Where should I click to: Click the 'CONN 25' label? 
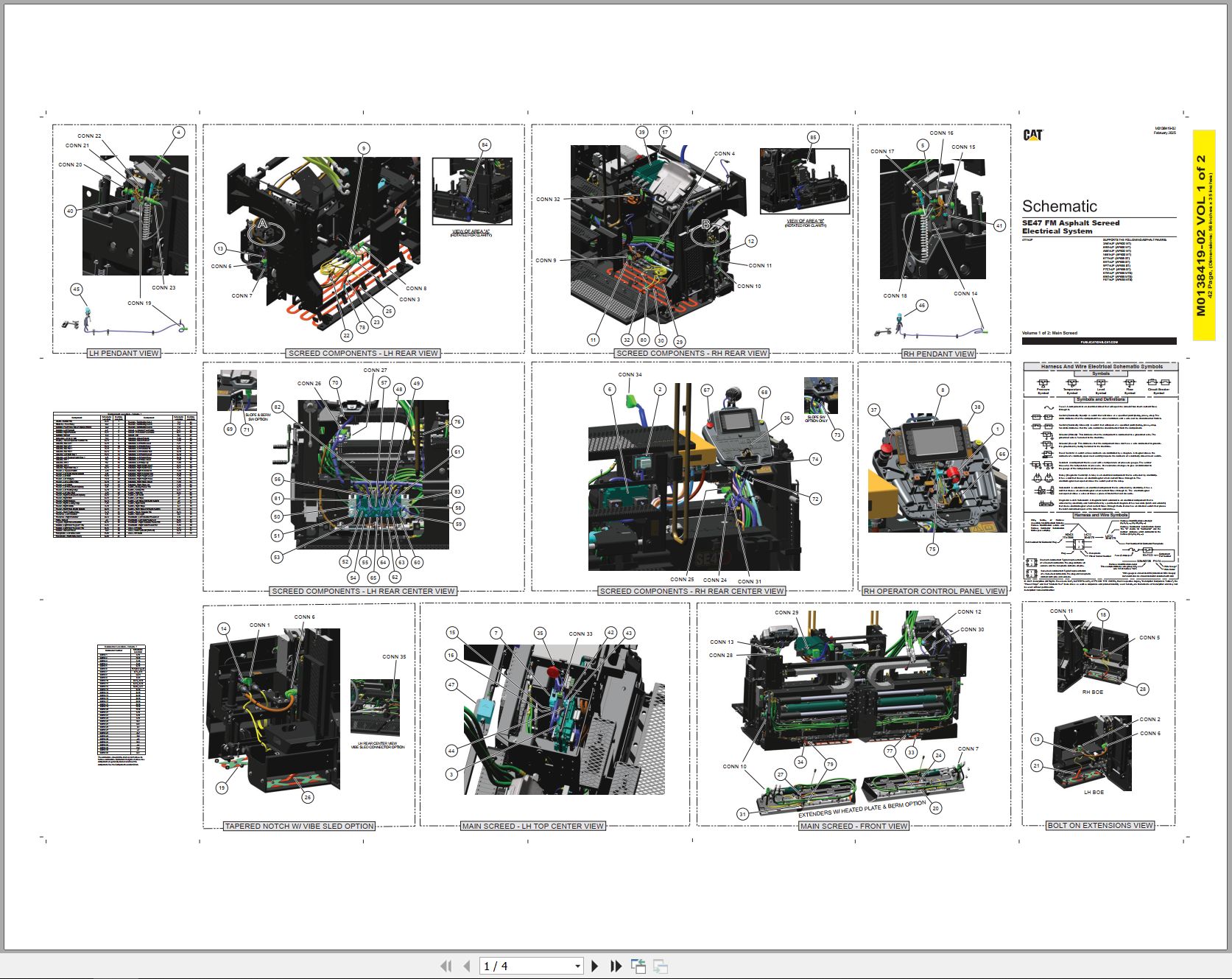pos(682,580)
